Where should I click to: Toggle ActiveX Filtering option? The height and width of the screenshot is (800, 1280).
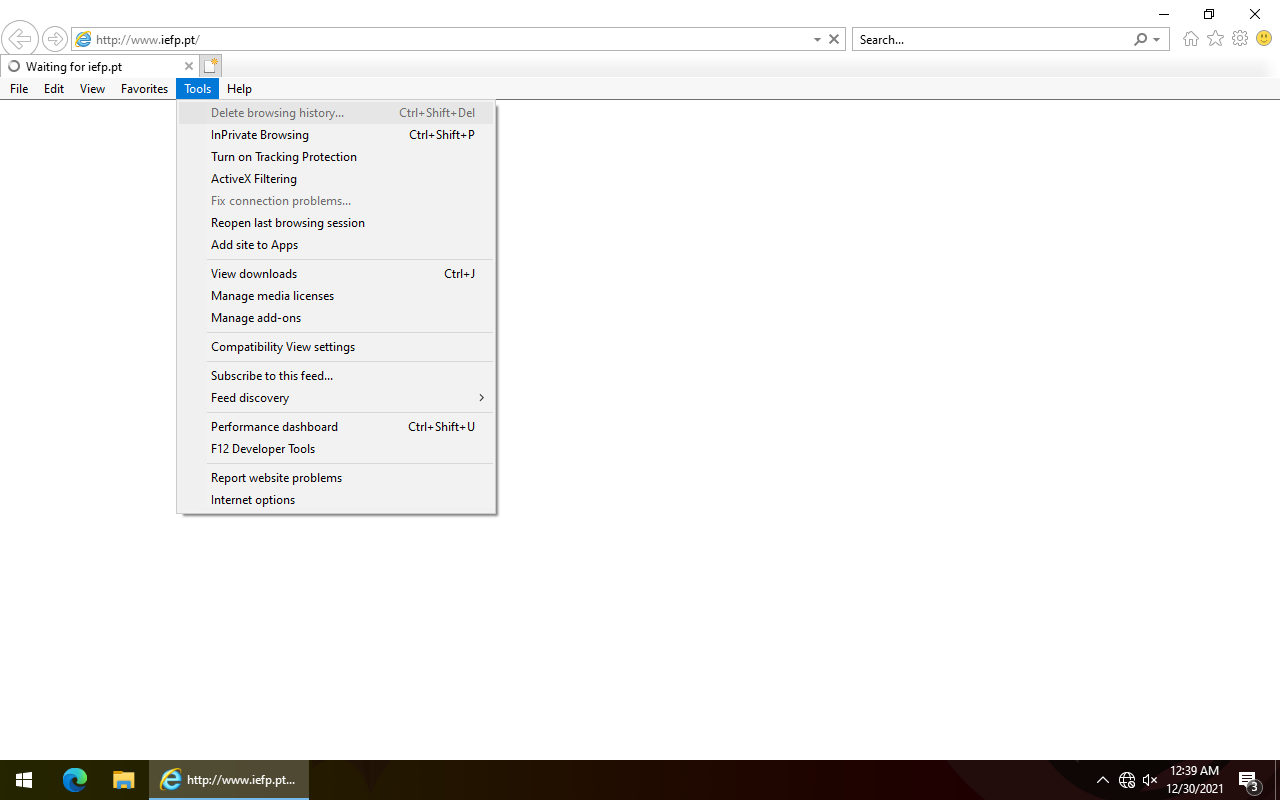[254, 179]
